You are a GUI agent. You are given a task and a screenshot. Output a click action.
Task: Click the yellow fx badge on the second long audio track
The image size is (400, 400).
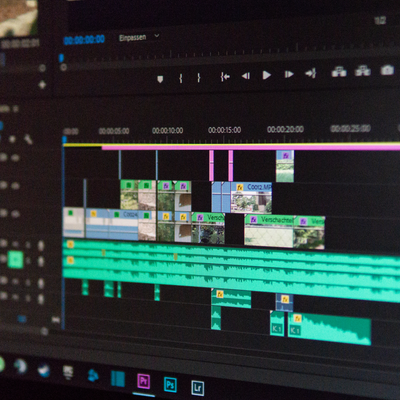point(70,260)
